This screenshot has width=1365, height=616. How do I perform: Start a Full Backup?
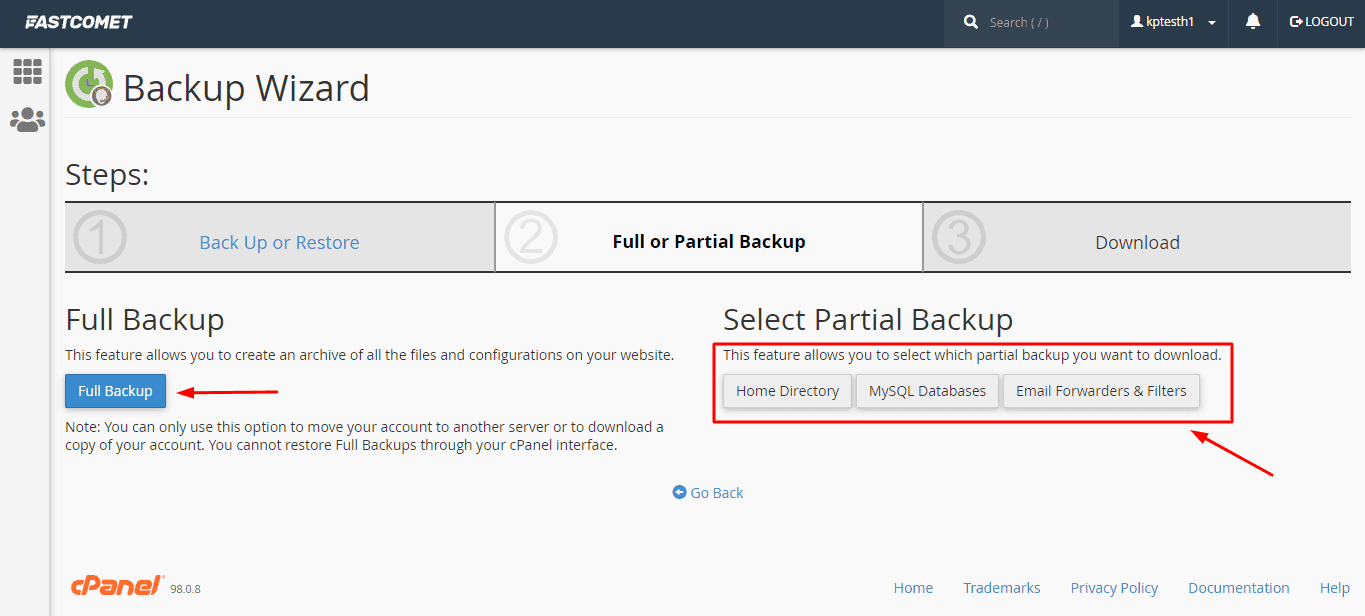115,391
